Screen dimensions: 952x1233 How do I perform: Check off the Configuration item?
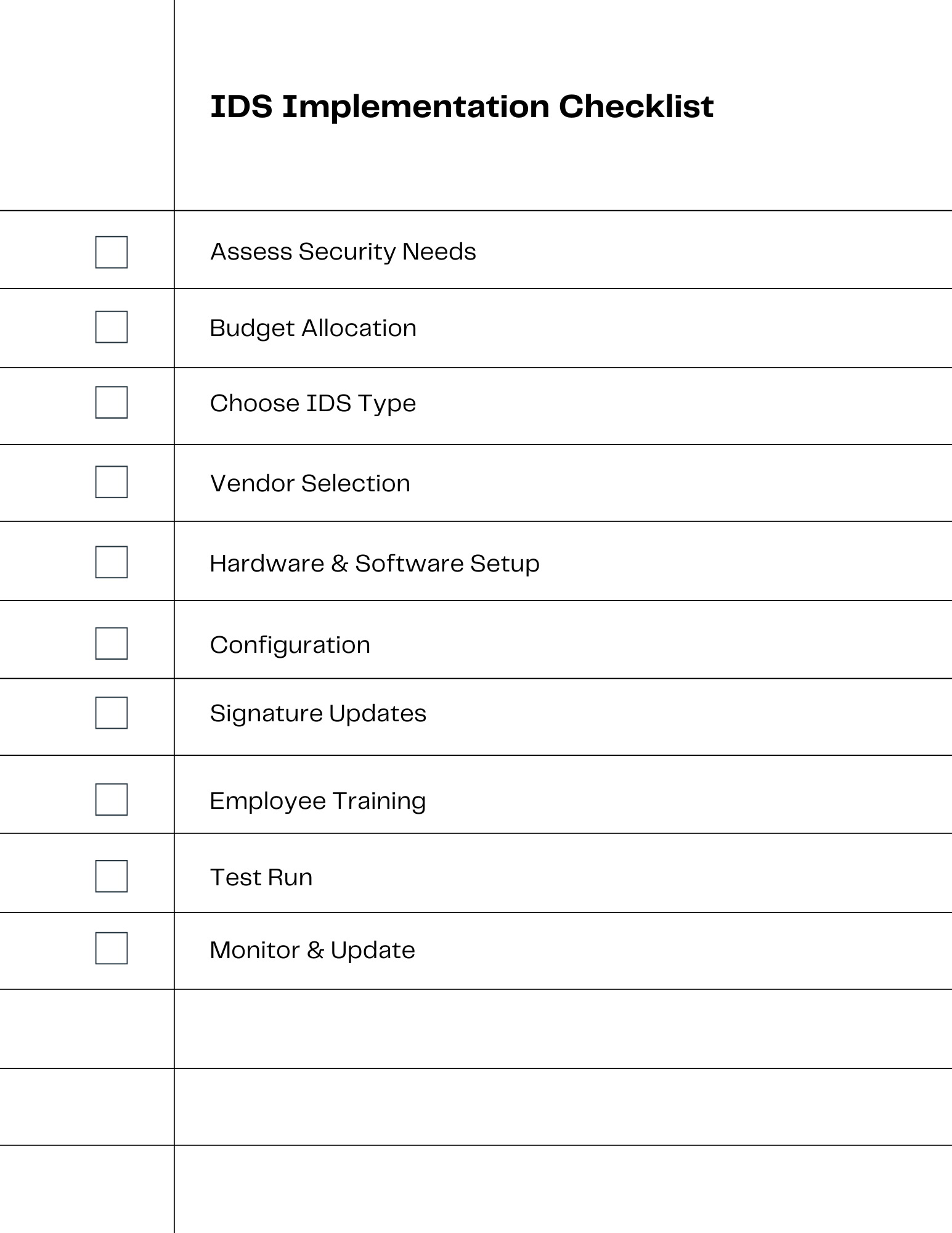pyautogui.click(x=112, y=644)
